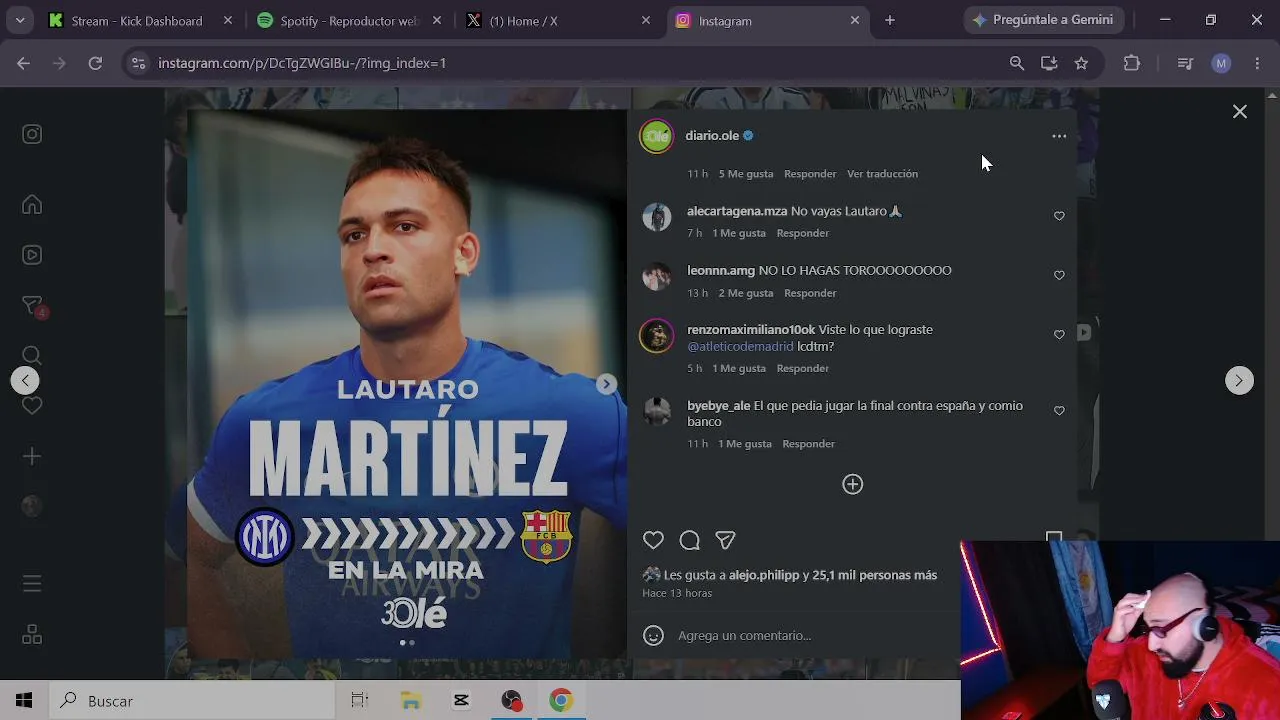Install Instagram app from address bar icon
This screenshot has height=720, width=1280.
[1049, 63]
